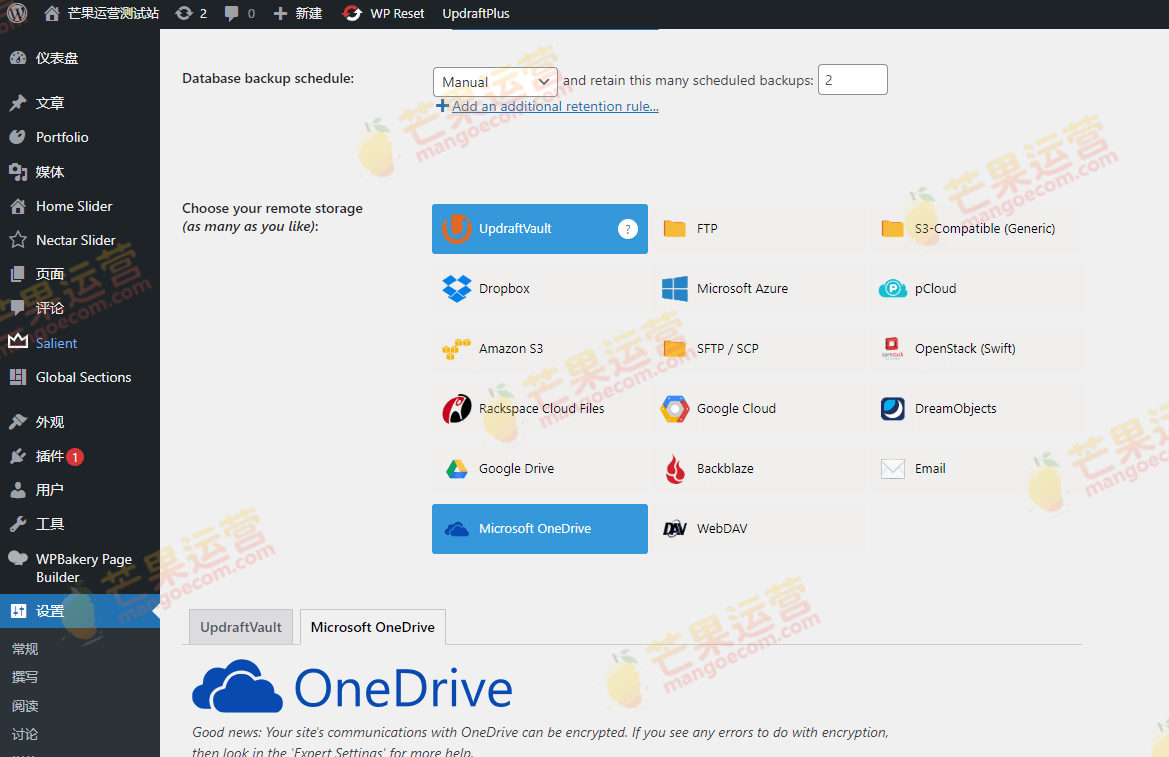Open the UpdraftPlus admin bar menu
Image resolution: width=1169 pixels, height=757 pixels.
476,13
